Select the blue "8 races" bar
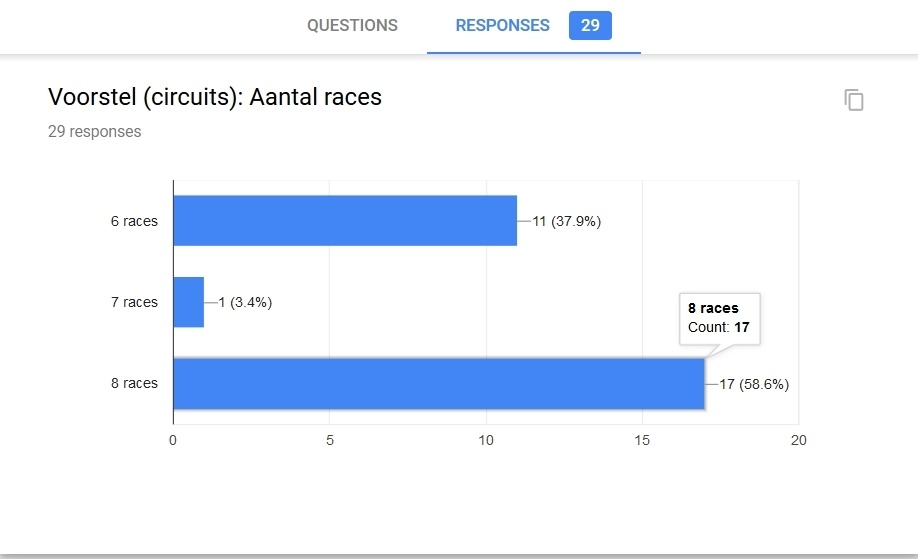918x559 pixels. 439,383
